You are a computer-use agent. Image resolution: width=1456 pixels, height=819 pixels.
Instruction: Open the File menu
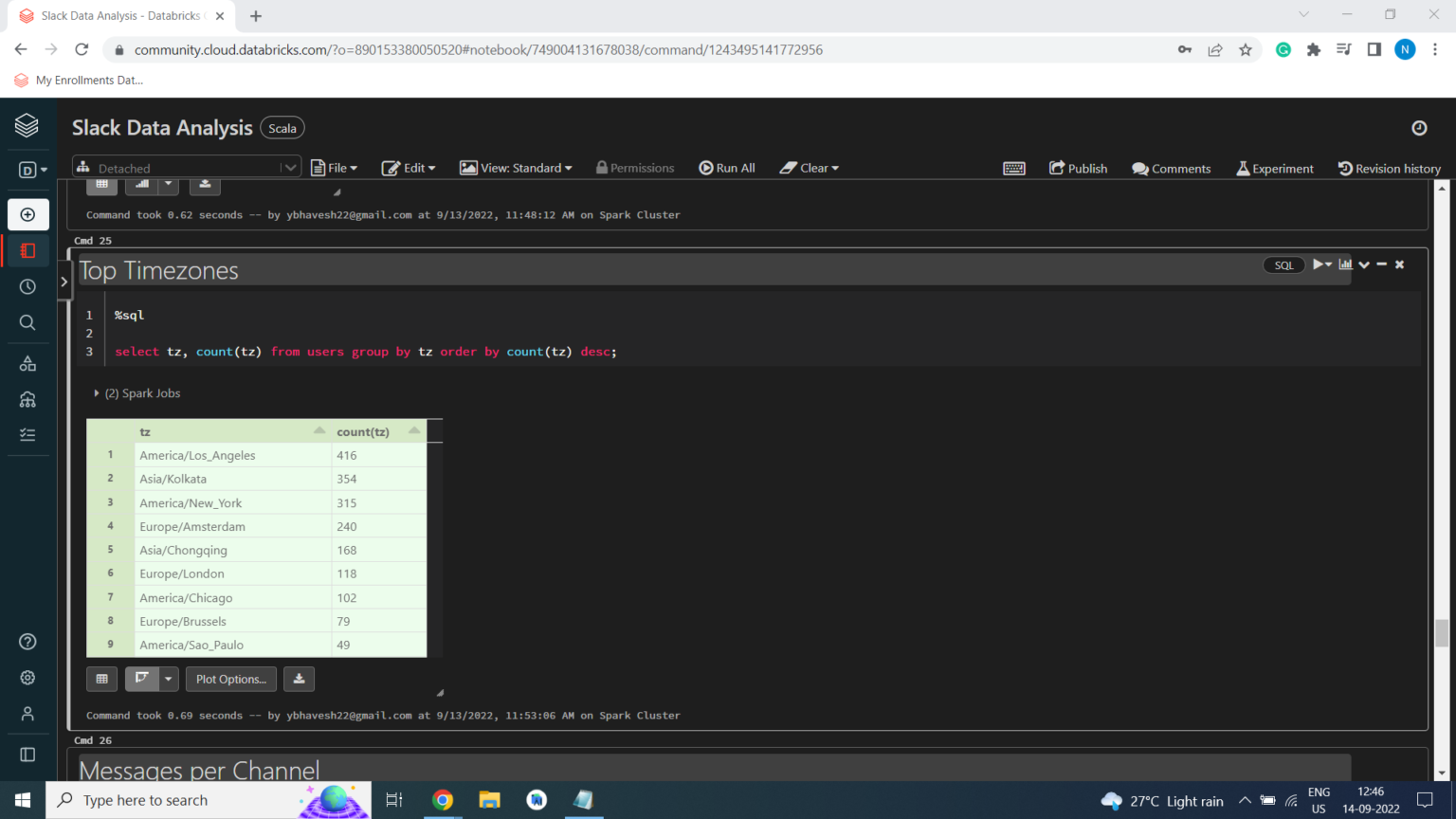pos(335,168)
